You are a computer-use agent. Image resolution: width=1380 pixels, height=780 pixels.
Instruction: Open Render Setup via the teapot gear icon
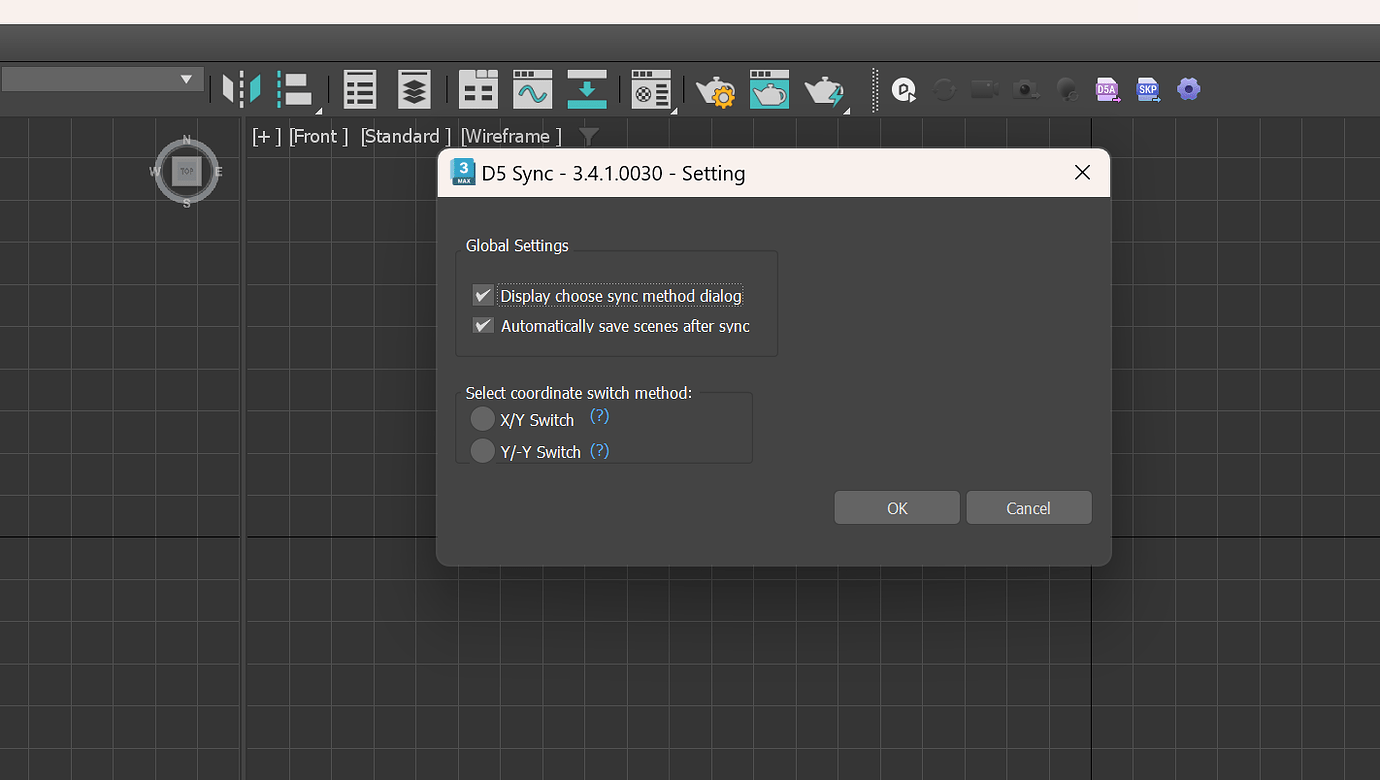[716, 89]
